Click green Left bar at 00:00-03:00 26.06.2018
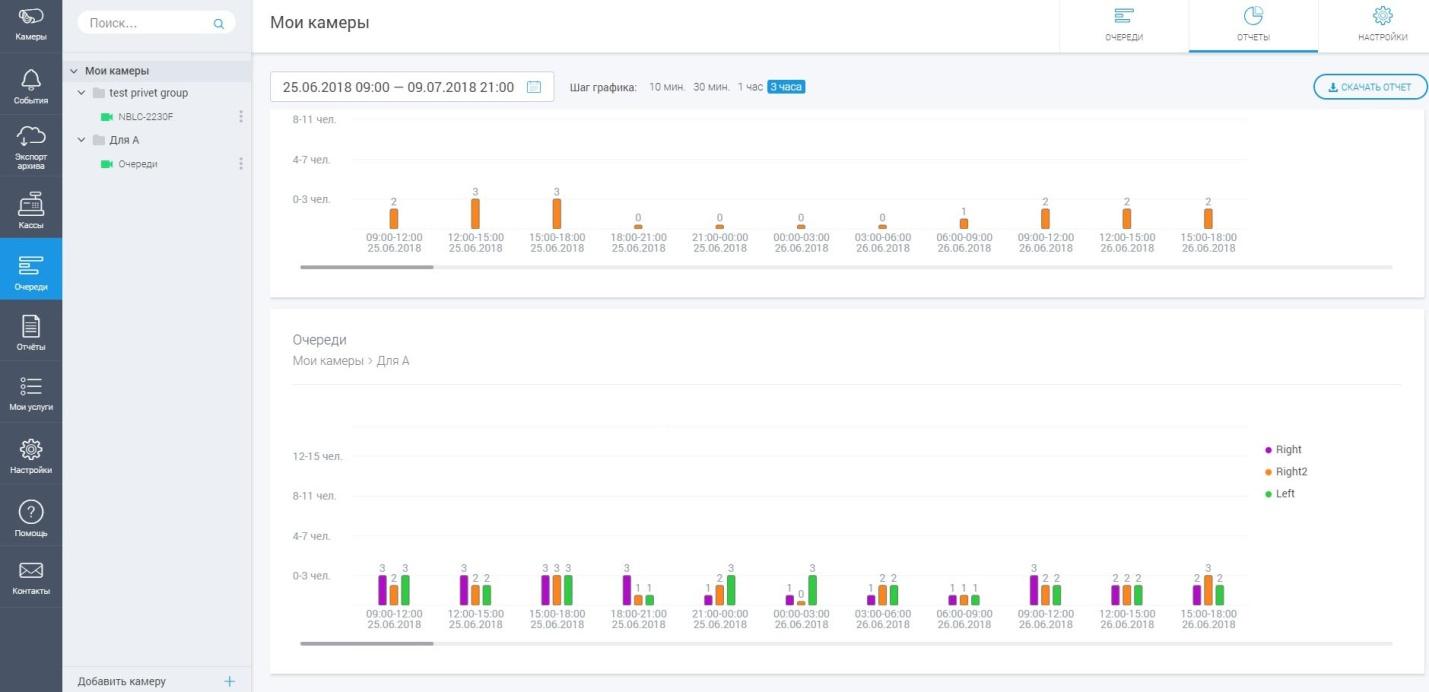The width and height of the screenshot is (1429, 692). tap(812, 590)
